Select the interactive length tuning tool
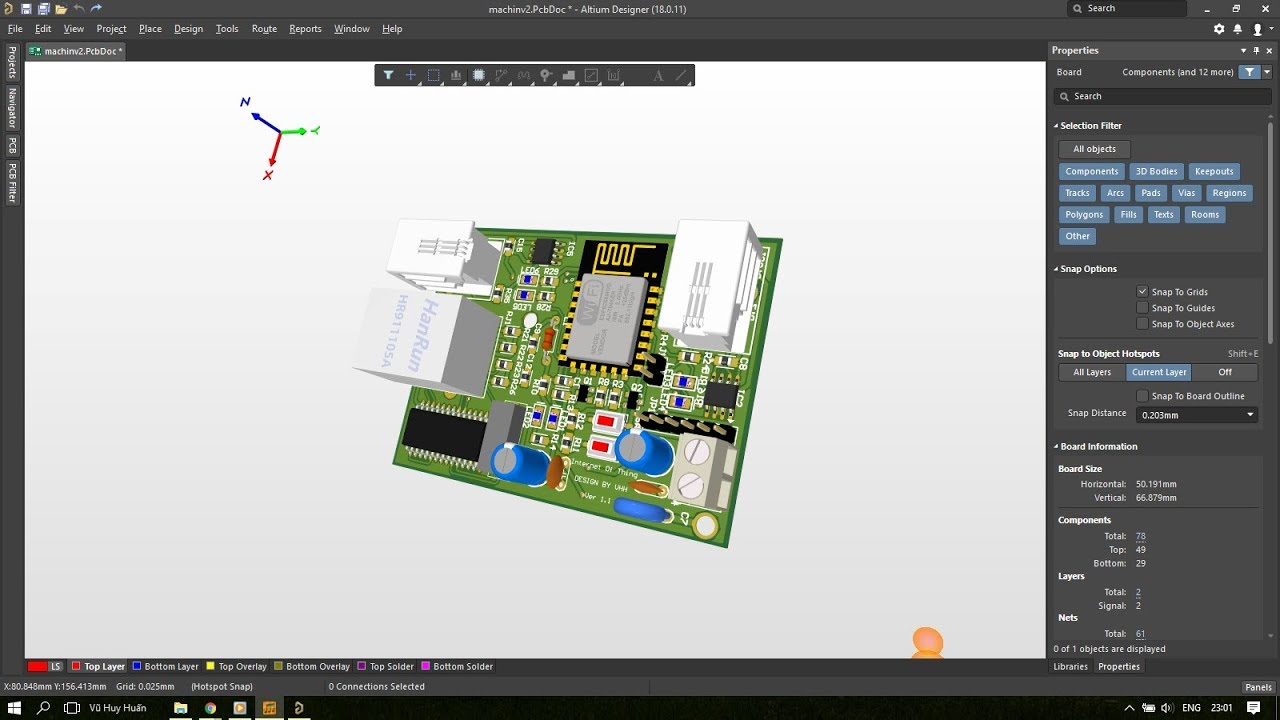 tap(524, 75)
